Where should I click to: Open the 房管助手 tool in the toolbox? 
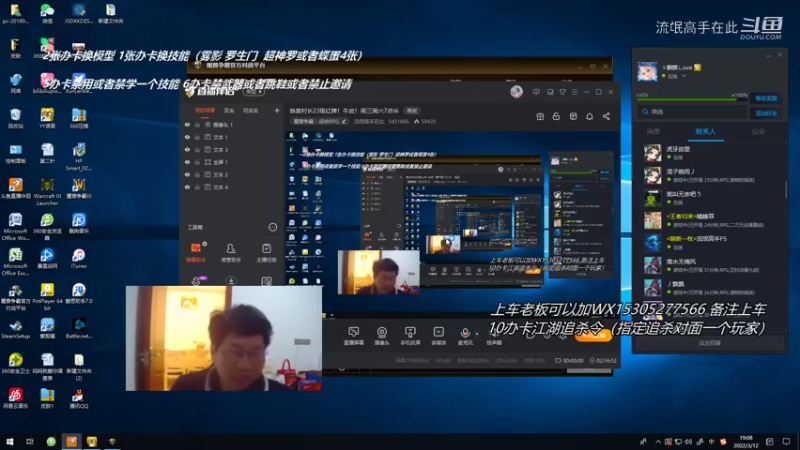click(x=231, y=253)
